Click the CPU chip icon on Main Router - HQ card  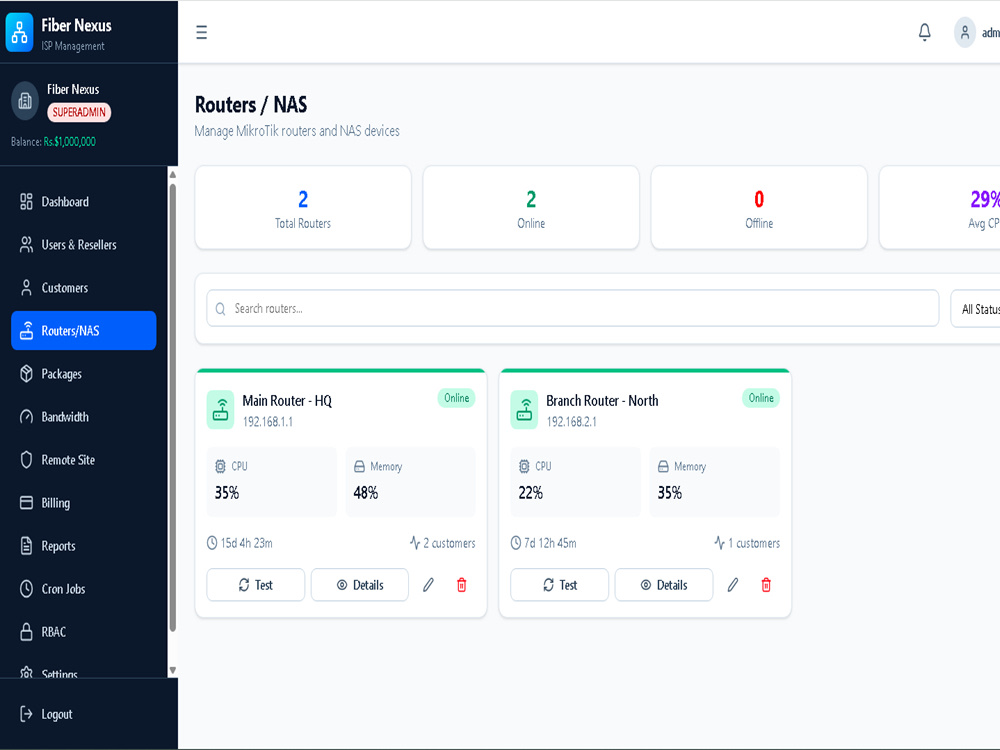(x=221, y=466)
